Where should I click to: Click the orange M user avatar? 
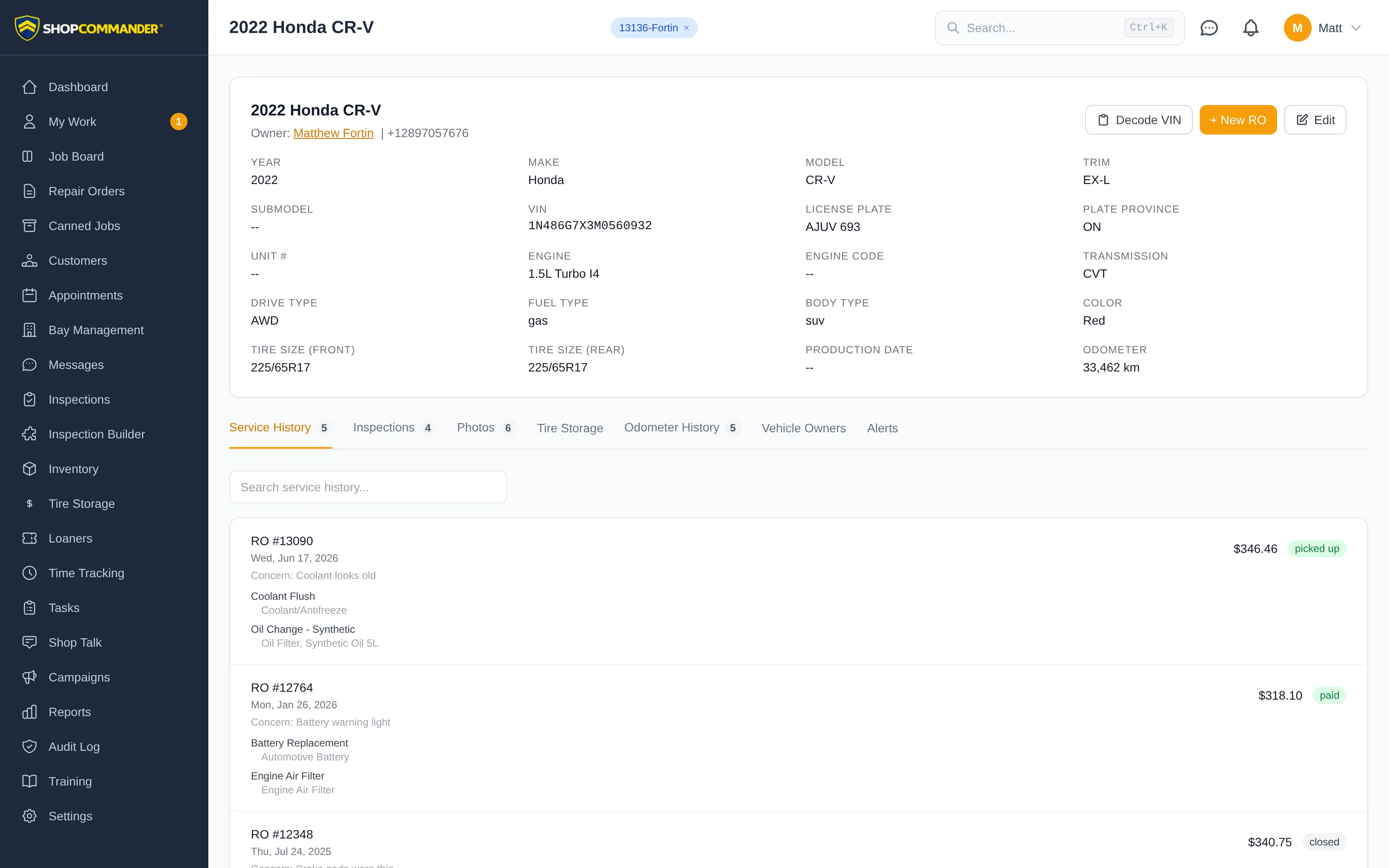click(1297, 27)
